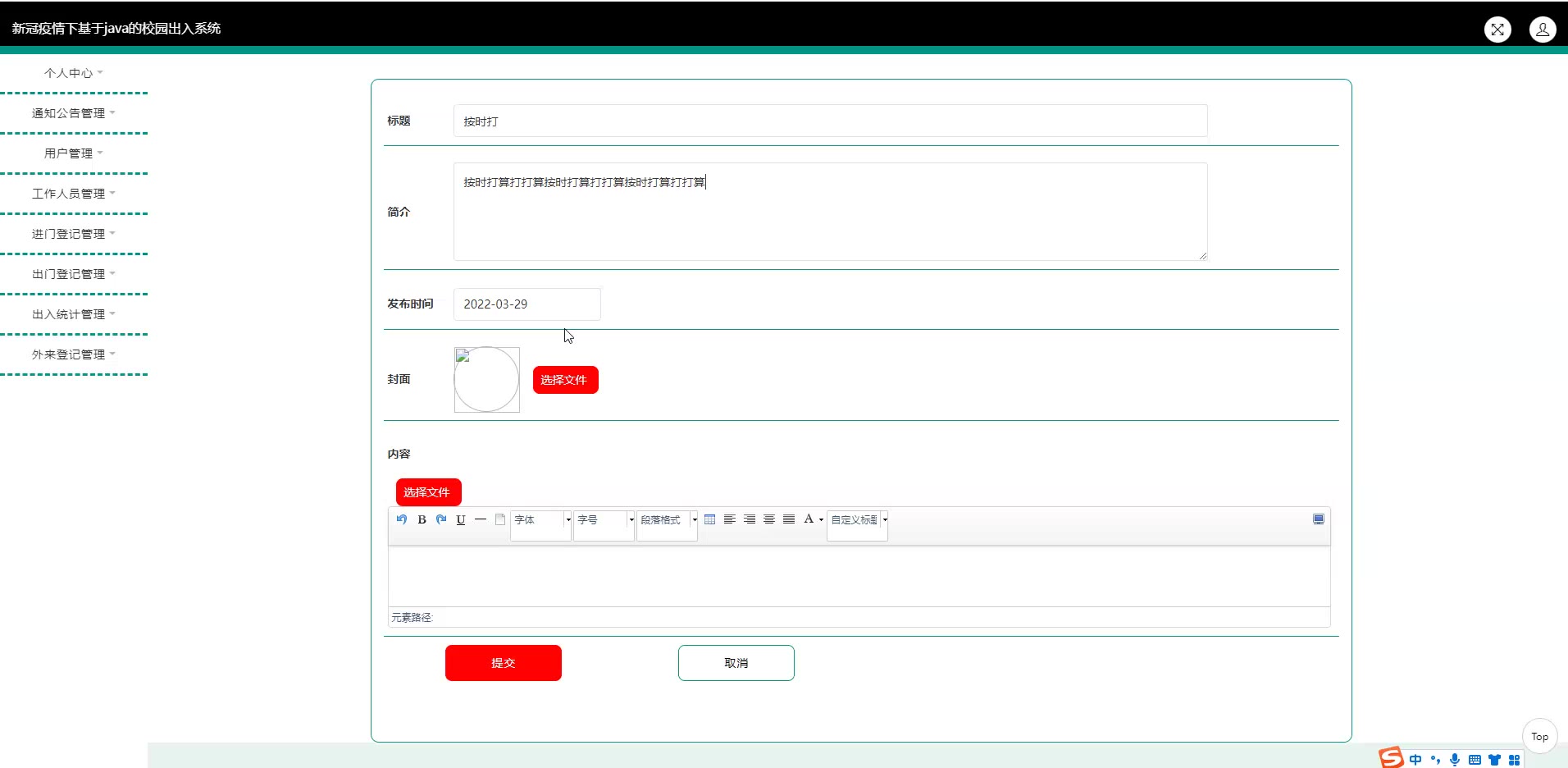
Task: Switch Sogou Chinese/English mode
Action: [1415, 760]
